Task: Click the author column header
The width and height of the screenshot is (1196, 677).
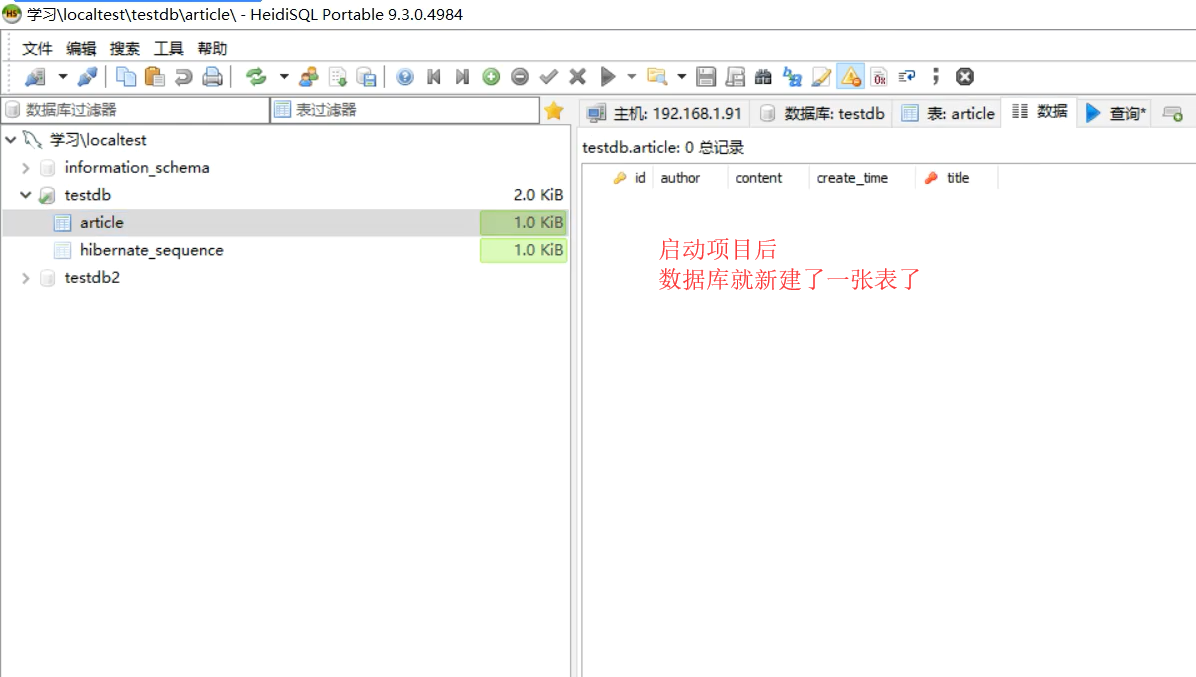Action: [x=690, y=178]
